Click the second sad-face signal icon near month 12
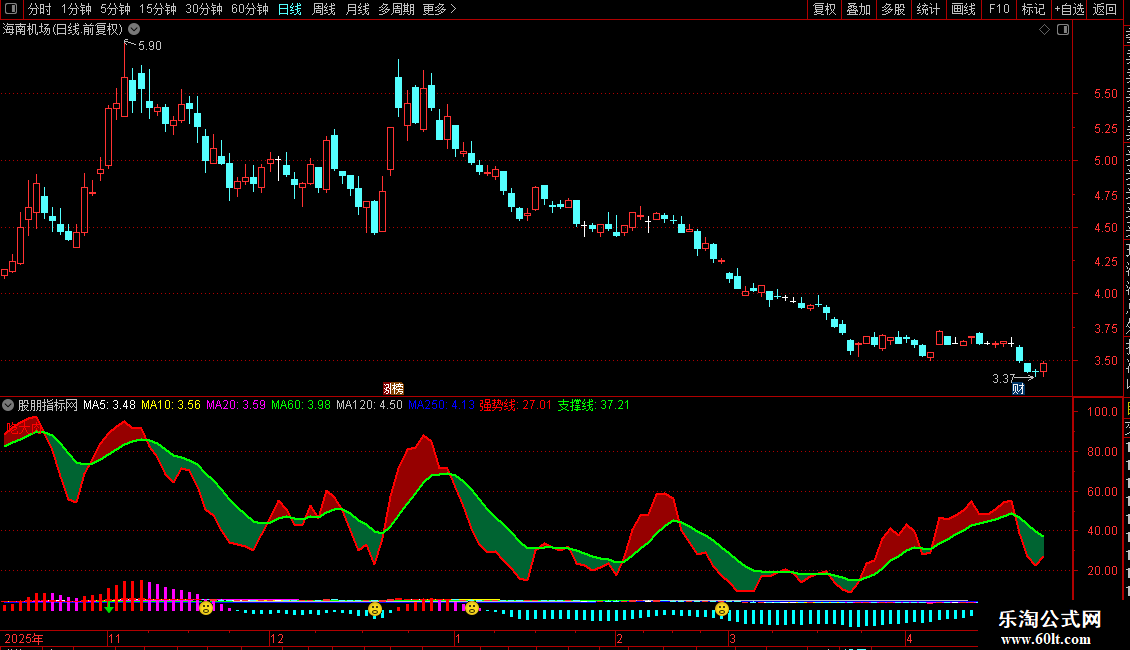This screenshot has height=650, width=1130. [375, 610]
